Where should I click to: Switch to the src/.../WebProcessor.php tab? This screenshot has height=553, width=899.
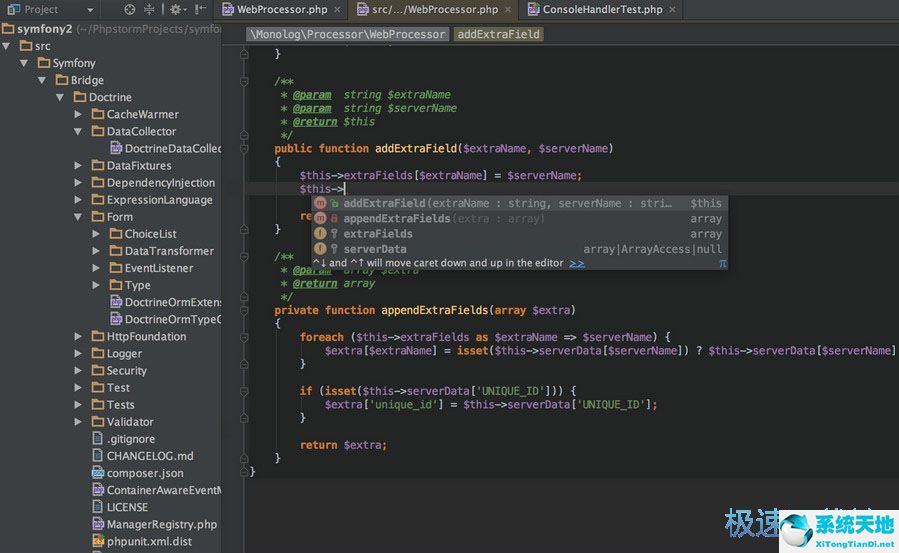point(435,9)
